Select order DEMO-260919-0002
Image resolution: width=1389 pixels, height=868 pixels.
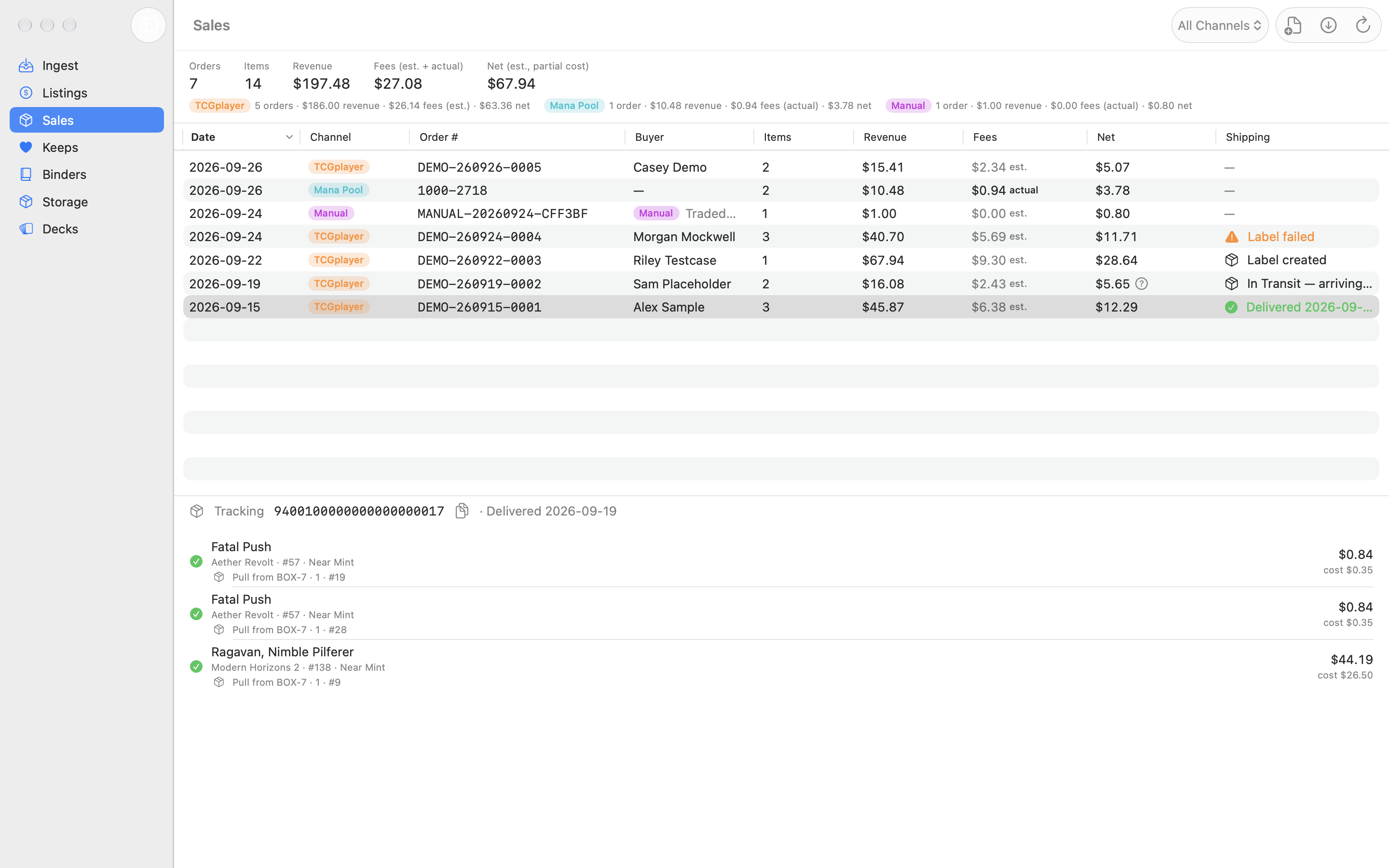tap(781, 284)
